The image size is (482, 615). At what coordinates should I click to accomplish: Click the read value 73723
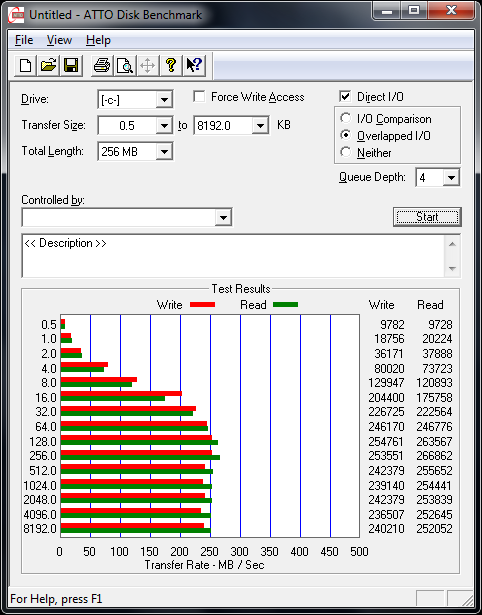point(437,369)
